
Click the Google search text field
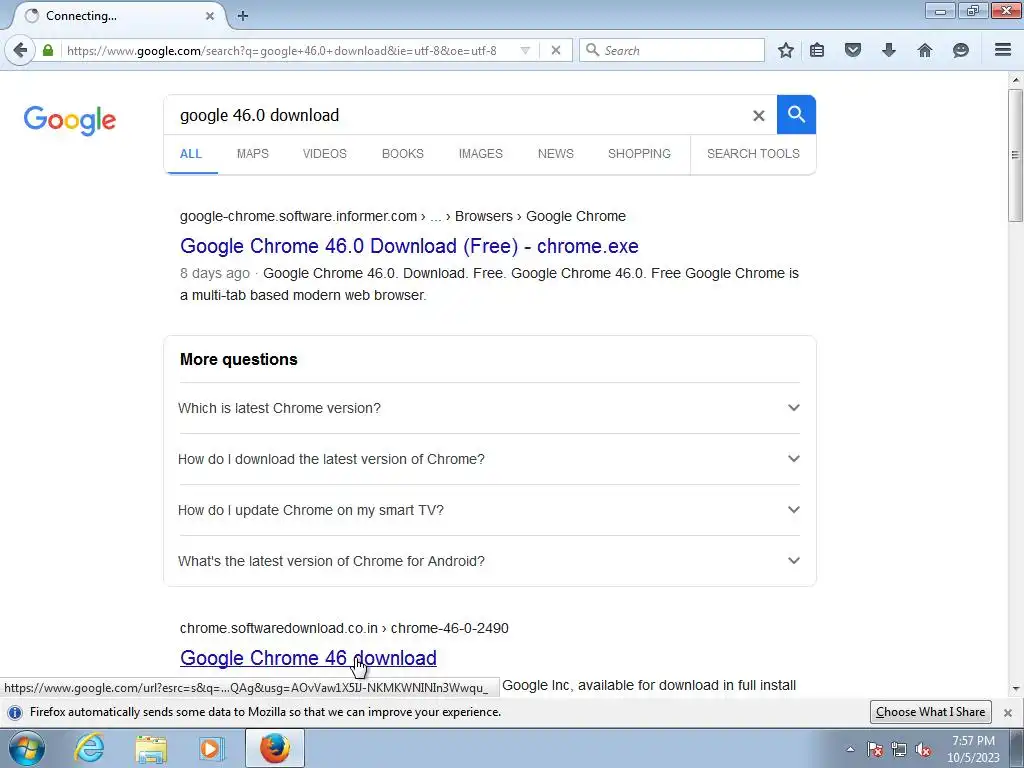(457, 115)
